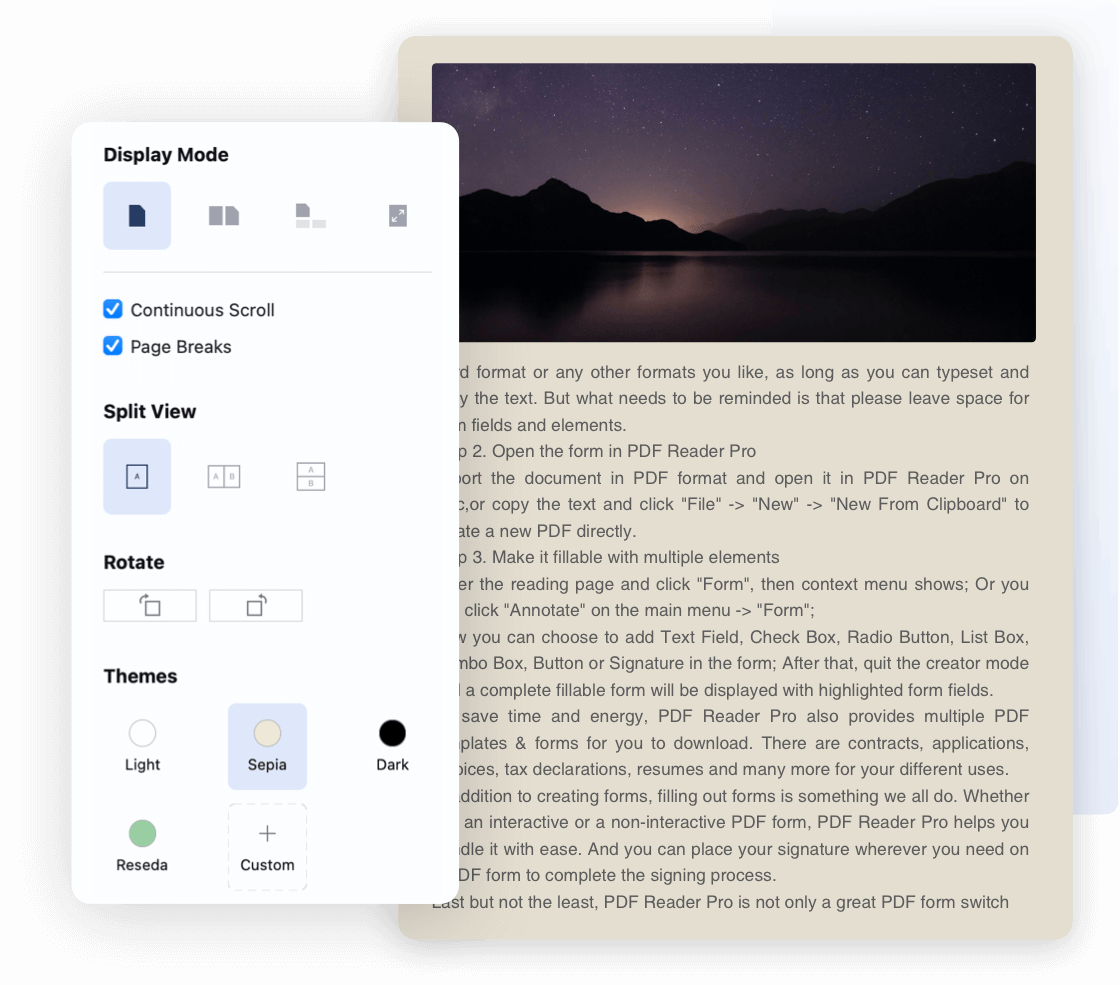
Task: Choose the cover page display mode
Action: coord(310,215)
